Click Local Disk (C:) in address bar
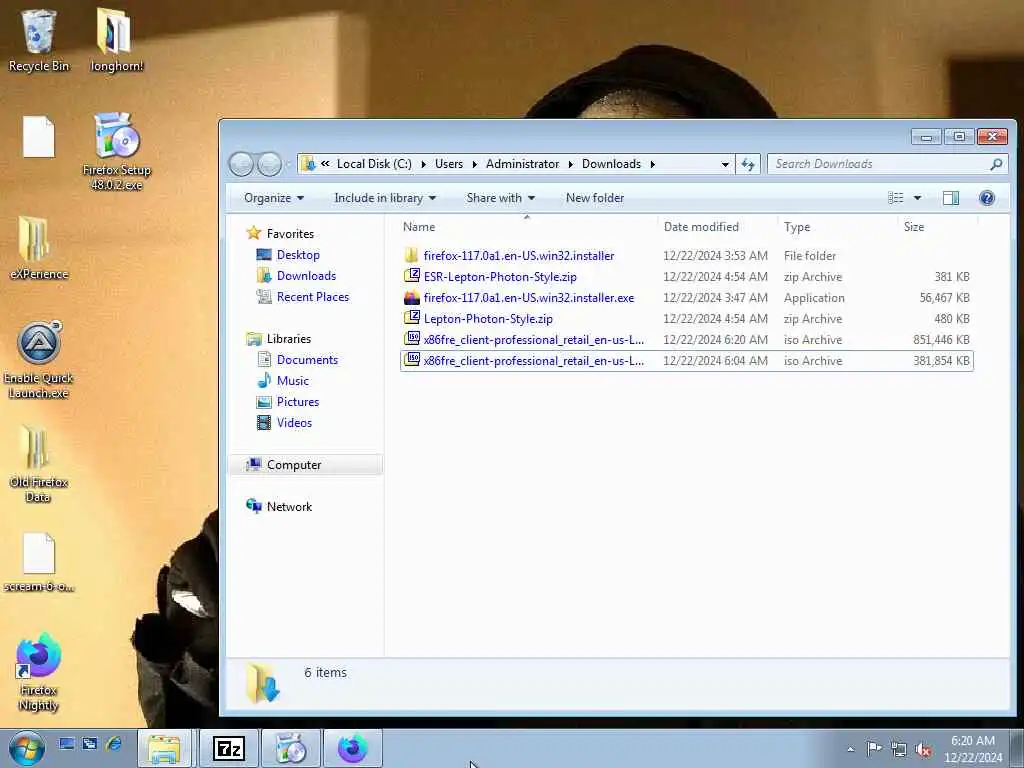The height and width of the screenshot is (768, 1024). tap(374, 164)
